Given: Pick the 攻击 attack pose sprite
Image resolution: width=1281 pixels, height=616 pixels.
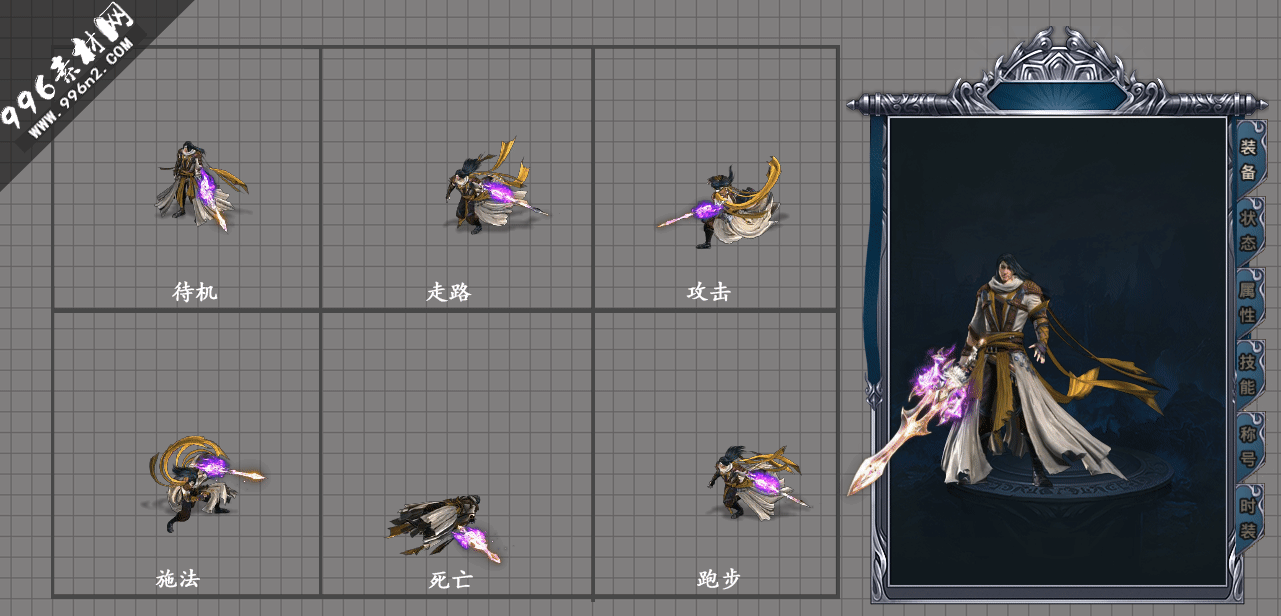Looking at the screenshot, I should 722,203.
